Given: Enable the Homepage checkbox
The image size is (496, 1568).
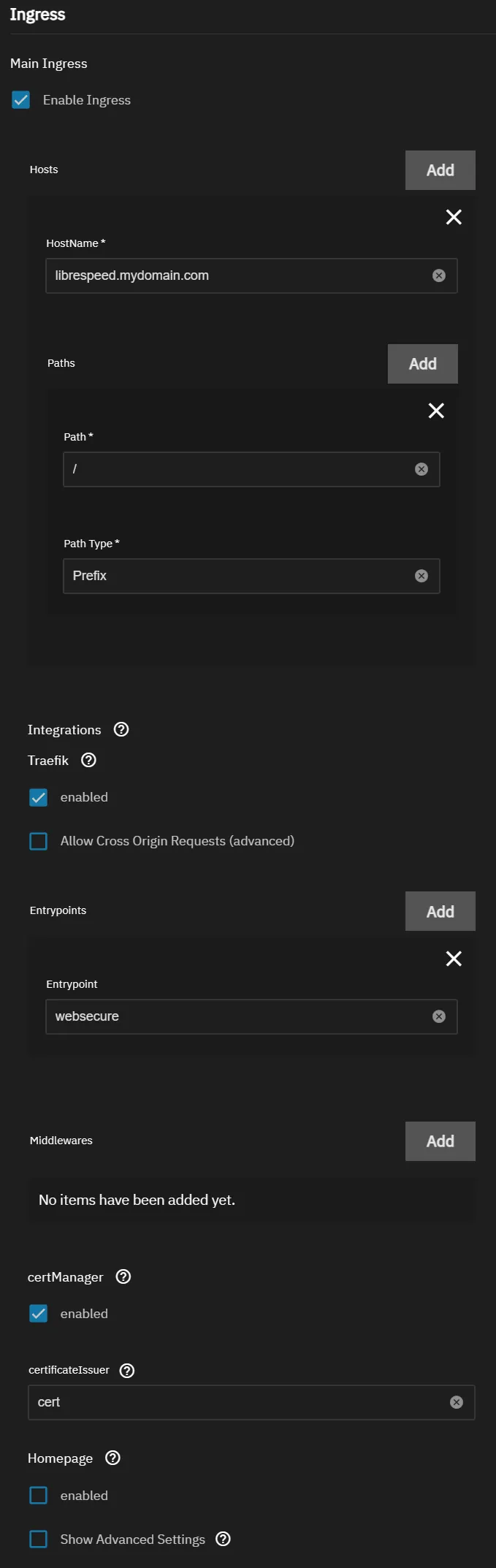Looking at the screenshot, I should (x=38, y=1496).
